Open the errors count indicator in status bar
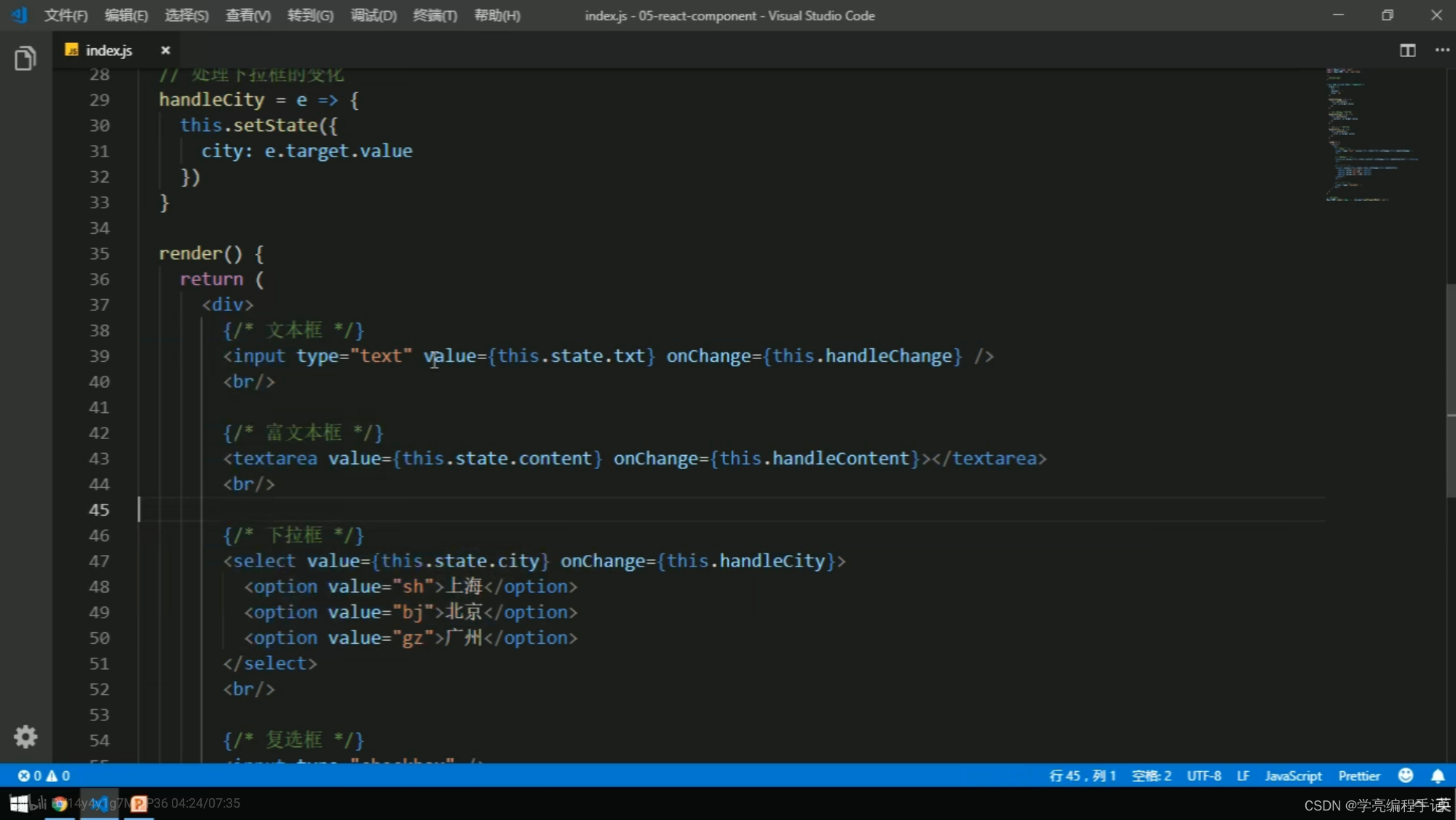1456x820 pixels. tap(30, 776)
